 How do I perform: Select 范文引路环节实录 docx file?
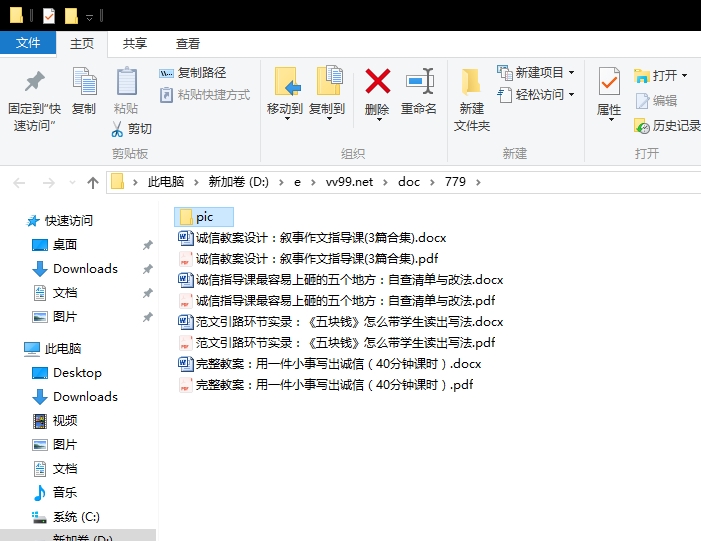(x=341, y=322)
